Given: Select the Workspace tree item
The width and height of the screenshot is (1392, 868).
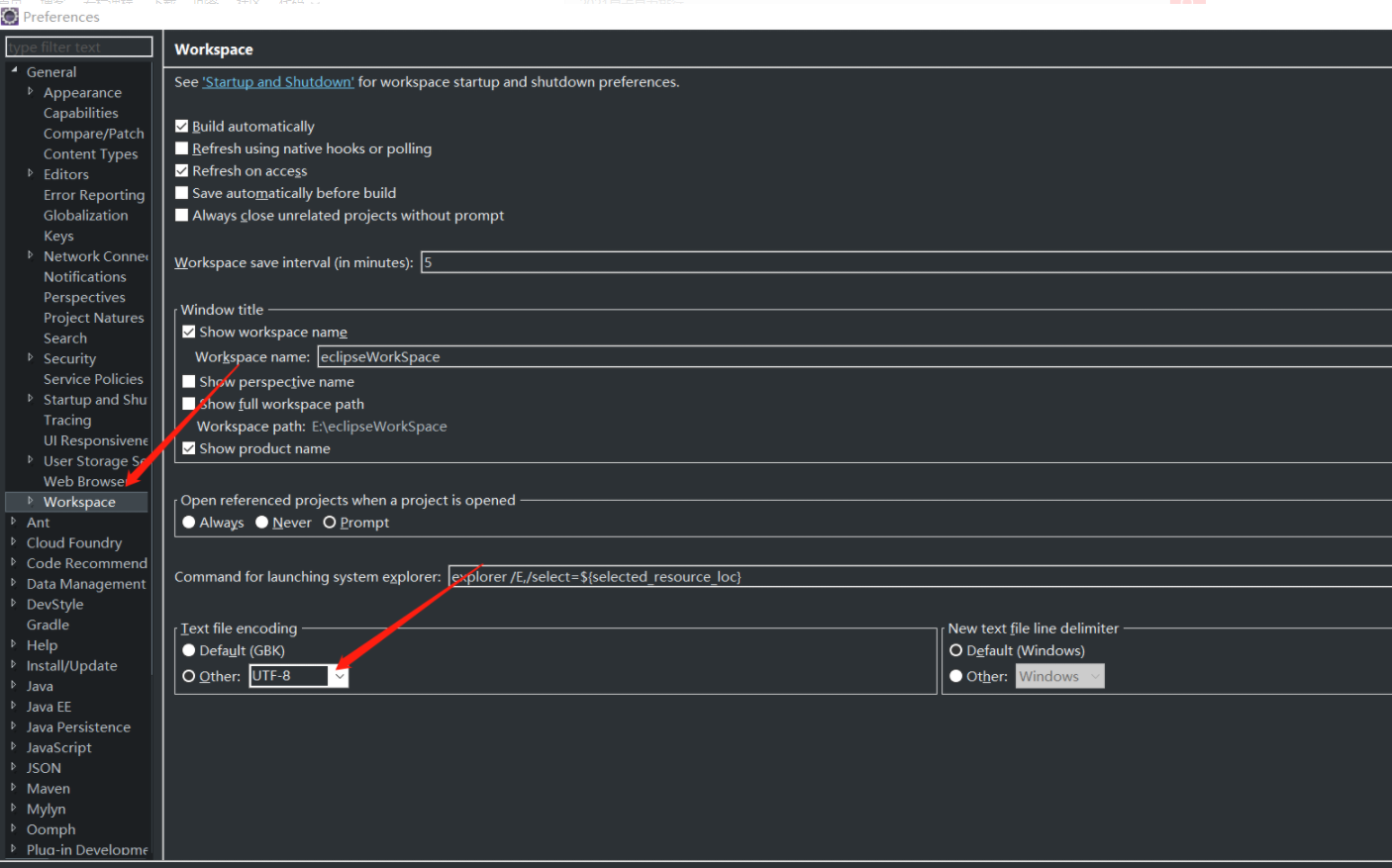Looking at the screenshot, I should pos(79,502).
